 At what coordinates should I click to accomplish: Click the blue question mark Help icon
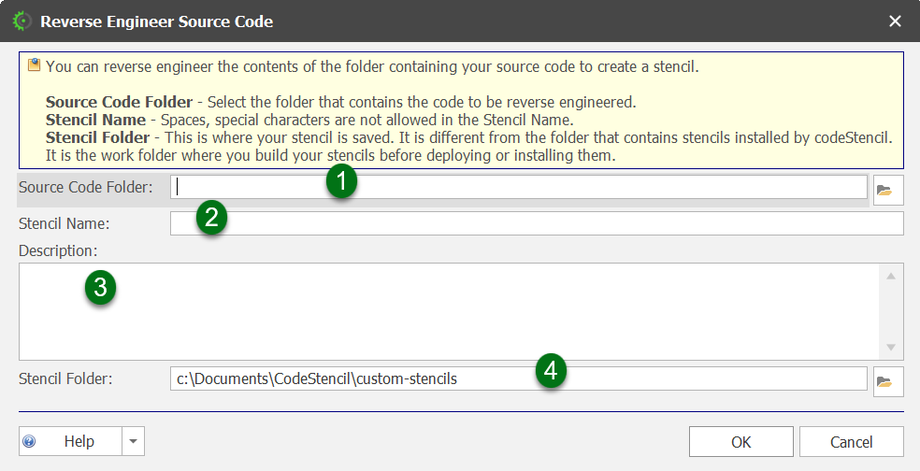pos(30,441)
